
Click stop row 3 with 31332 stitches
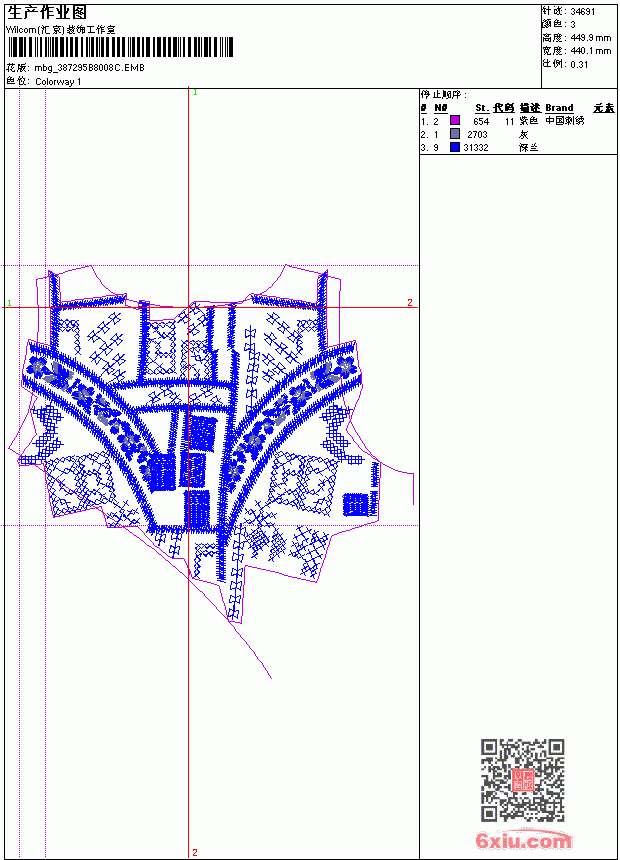pyautogui.click(x=480, y=148)
